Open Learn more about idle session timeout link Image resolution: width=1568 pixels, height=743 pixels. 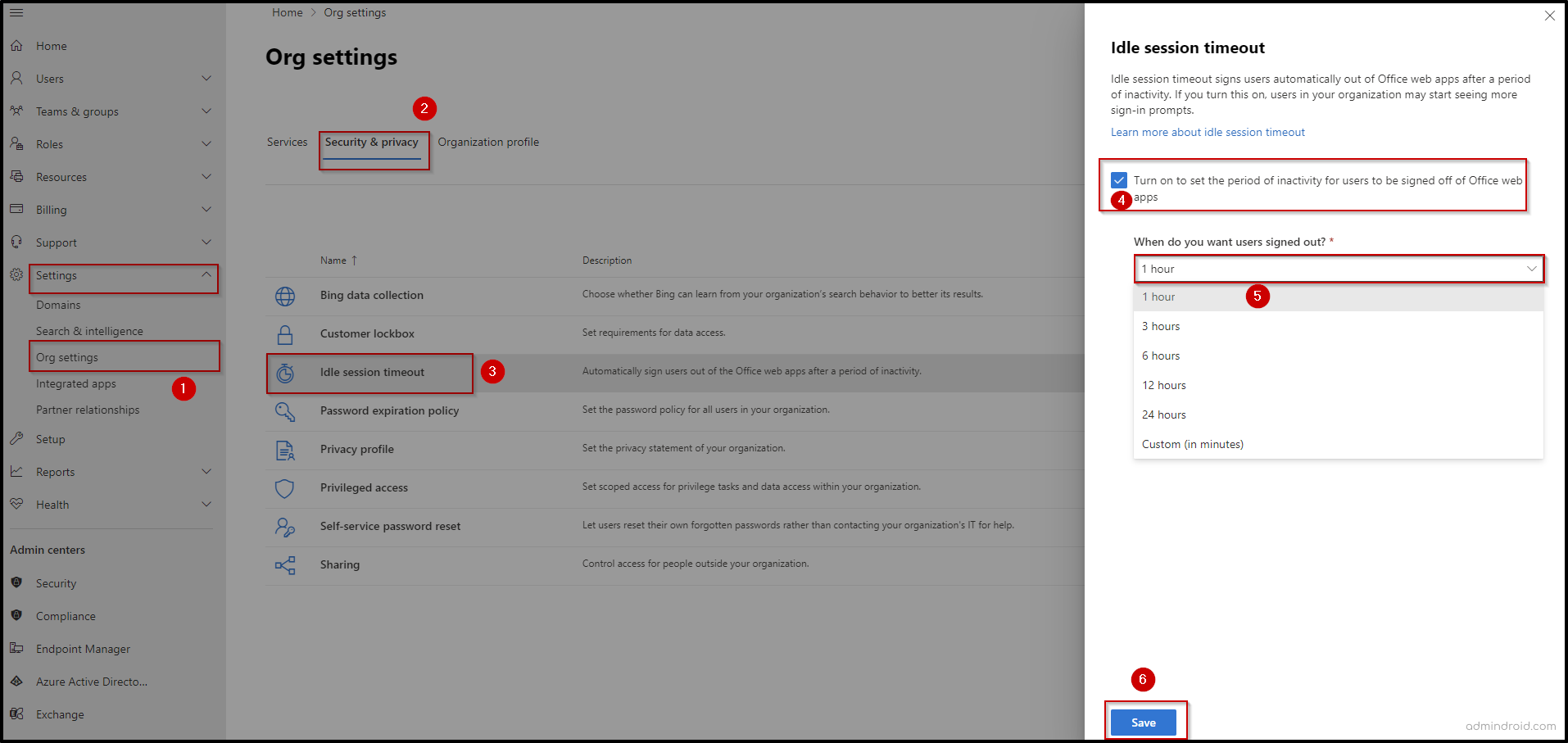(x=1208, y=132)
